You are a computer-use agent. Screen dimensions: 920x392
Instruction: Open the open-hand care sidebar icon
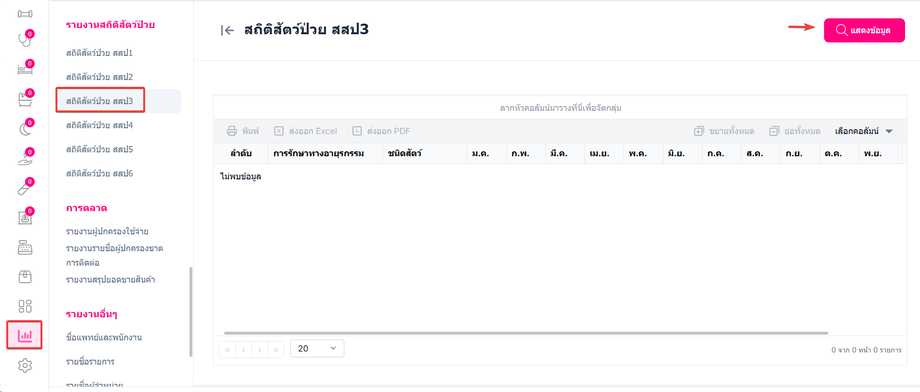[x=25, y=158]
